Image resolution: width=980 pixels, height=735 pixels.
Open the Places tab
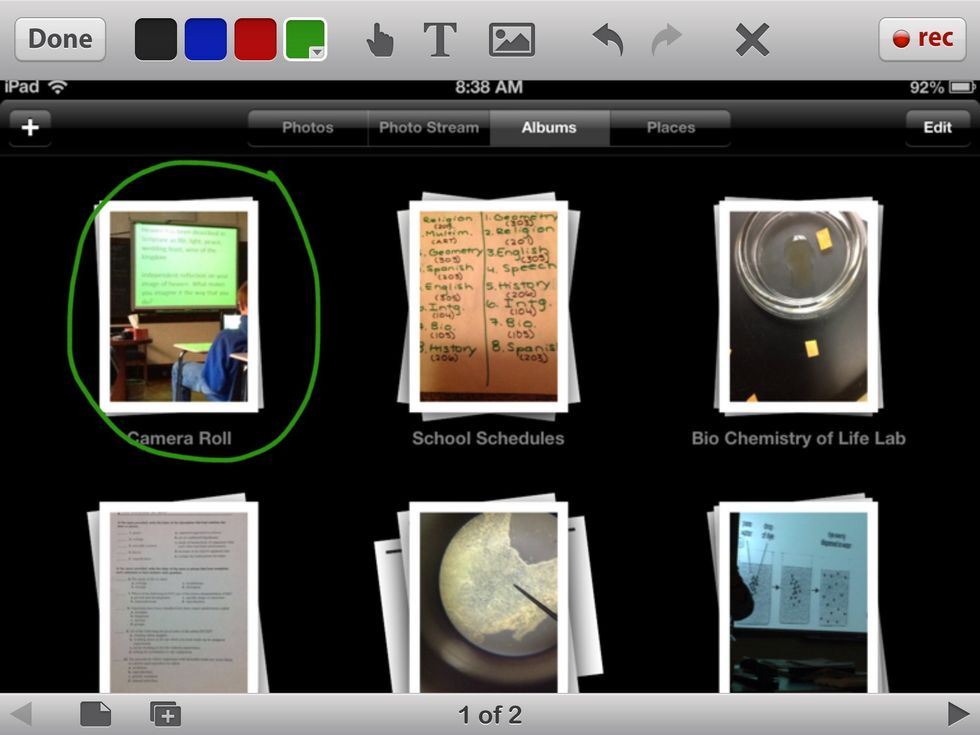pyautogui.click(x=670, y=128)
